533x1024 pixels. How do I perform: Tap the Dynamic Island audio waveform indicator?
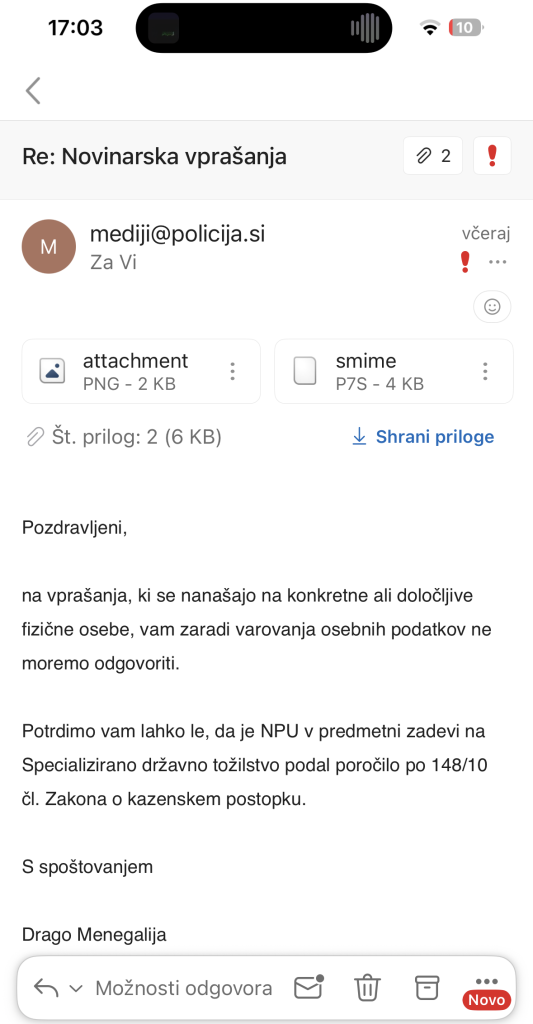(364, 28)
